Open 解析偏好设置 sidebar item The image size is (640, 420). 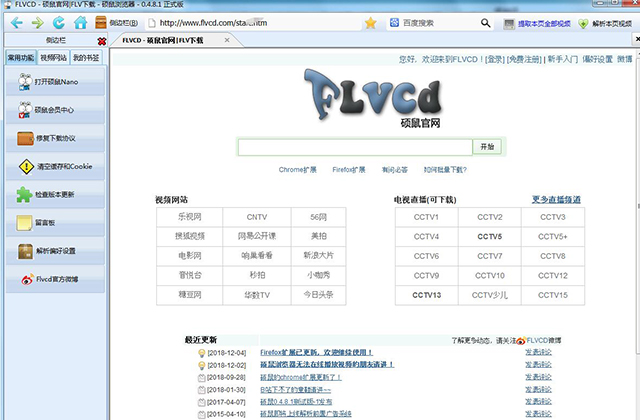click(55, 251)
